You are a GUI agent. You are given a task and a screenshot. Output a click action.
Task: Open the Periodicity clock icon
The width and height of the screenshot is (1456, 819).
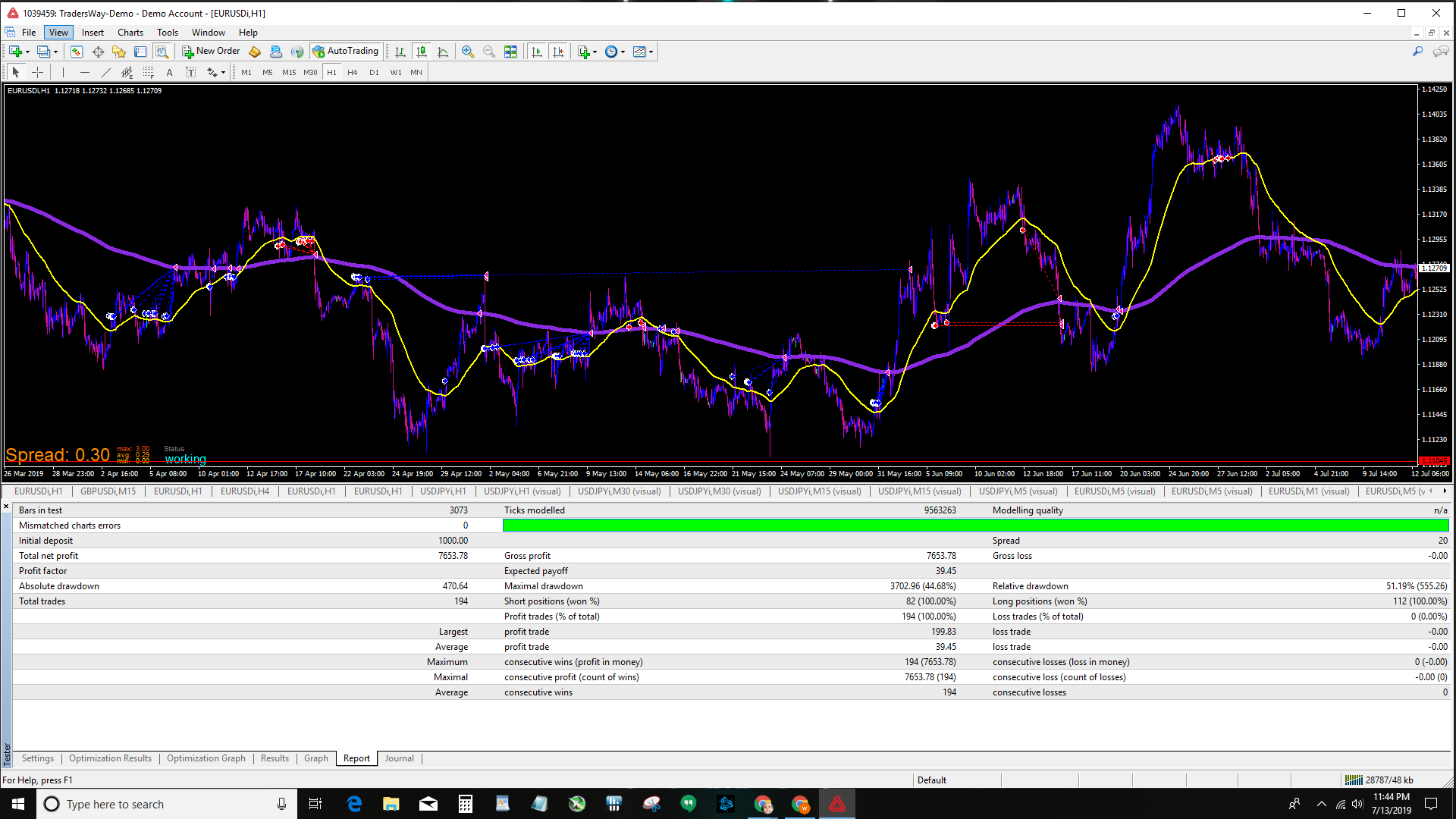[611, 52]
